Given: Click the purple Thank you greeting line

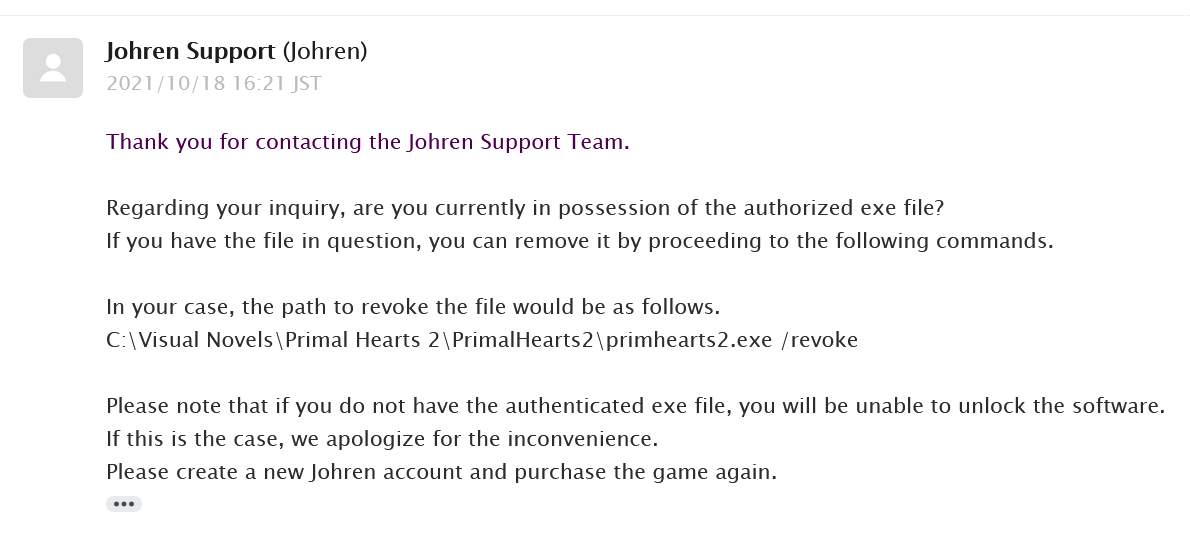Looking at the screenshot, I should click(x=368, y=142).
